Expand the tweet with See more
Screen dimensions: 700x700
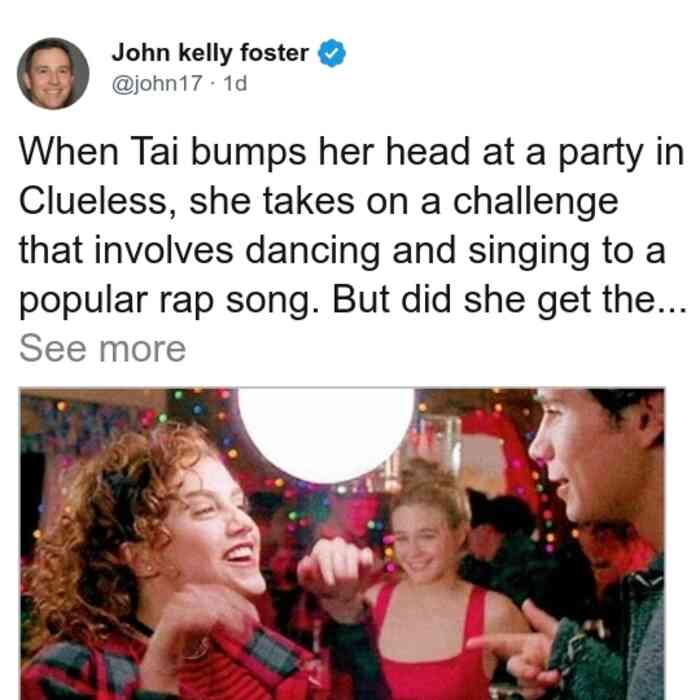point(102,349)
